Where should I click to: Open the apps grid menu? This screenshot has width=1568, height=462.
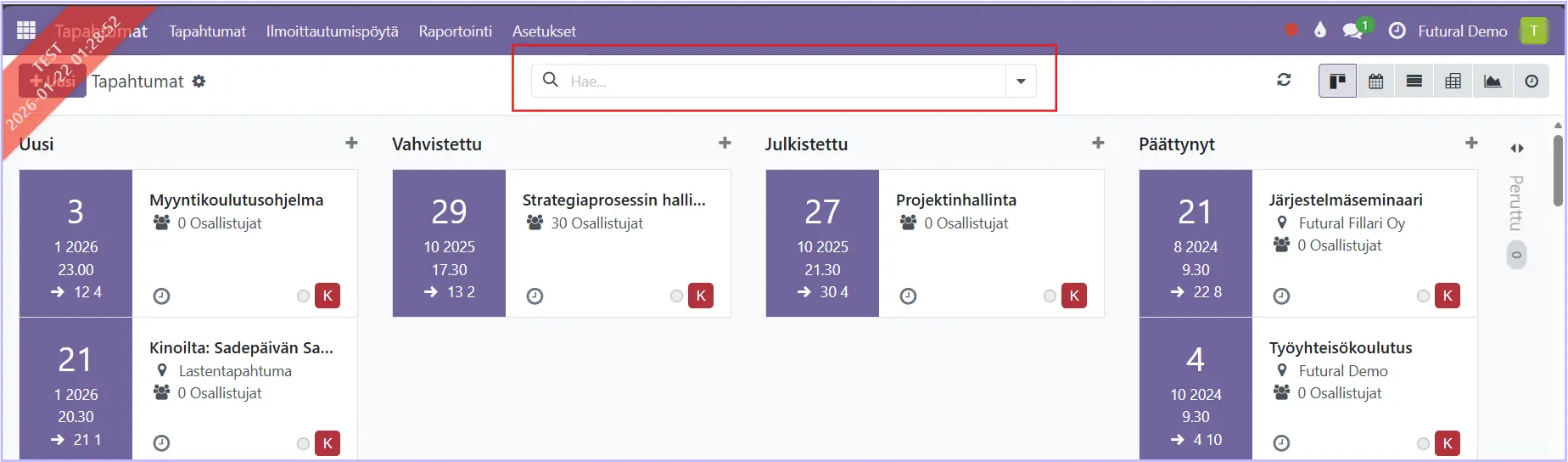26,31
